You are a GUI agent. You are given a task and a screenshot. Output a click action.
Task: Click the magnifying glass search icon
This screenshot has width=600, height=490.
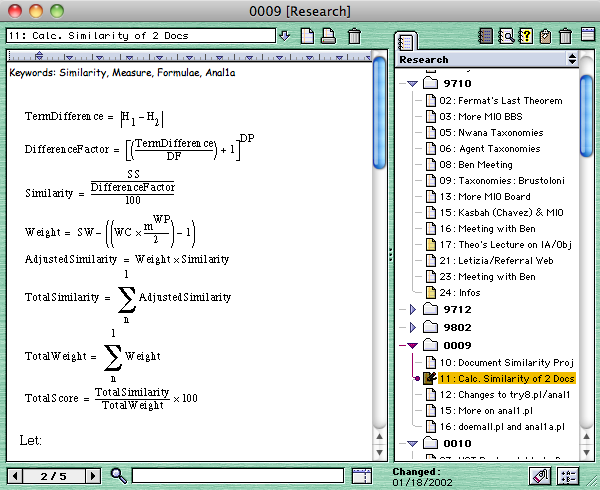(x=119, y=475)
